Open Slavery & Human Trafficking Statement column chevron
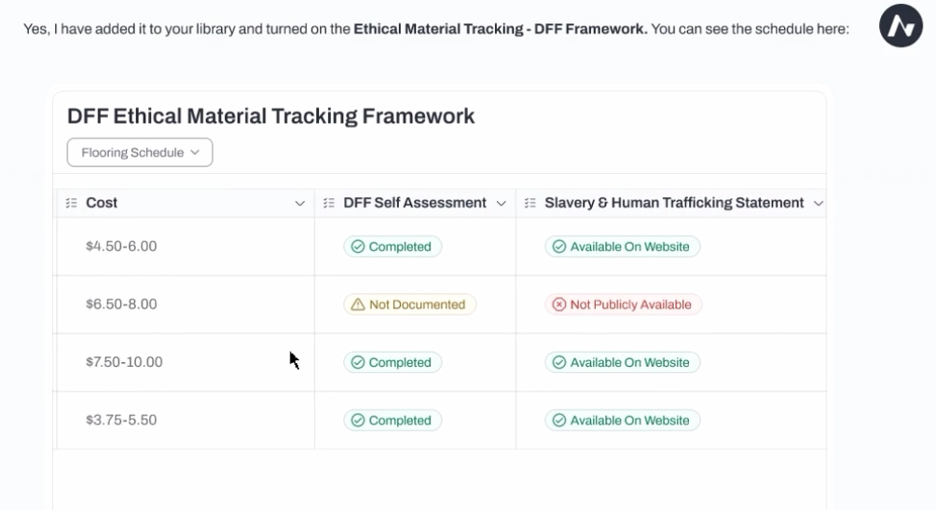This screenshot has width=936, height=510. [x=818, y=204]
